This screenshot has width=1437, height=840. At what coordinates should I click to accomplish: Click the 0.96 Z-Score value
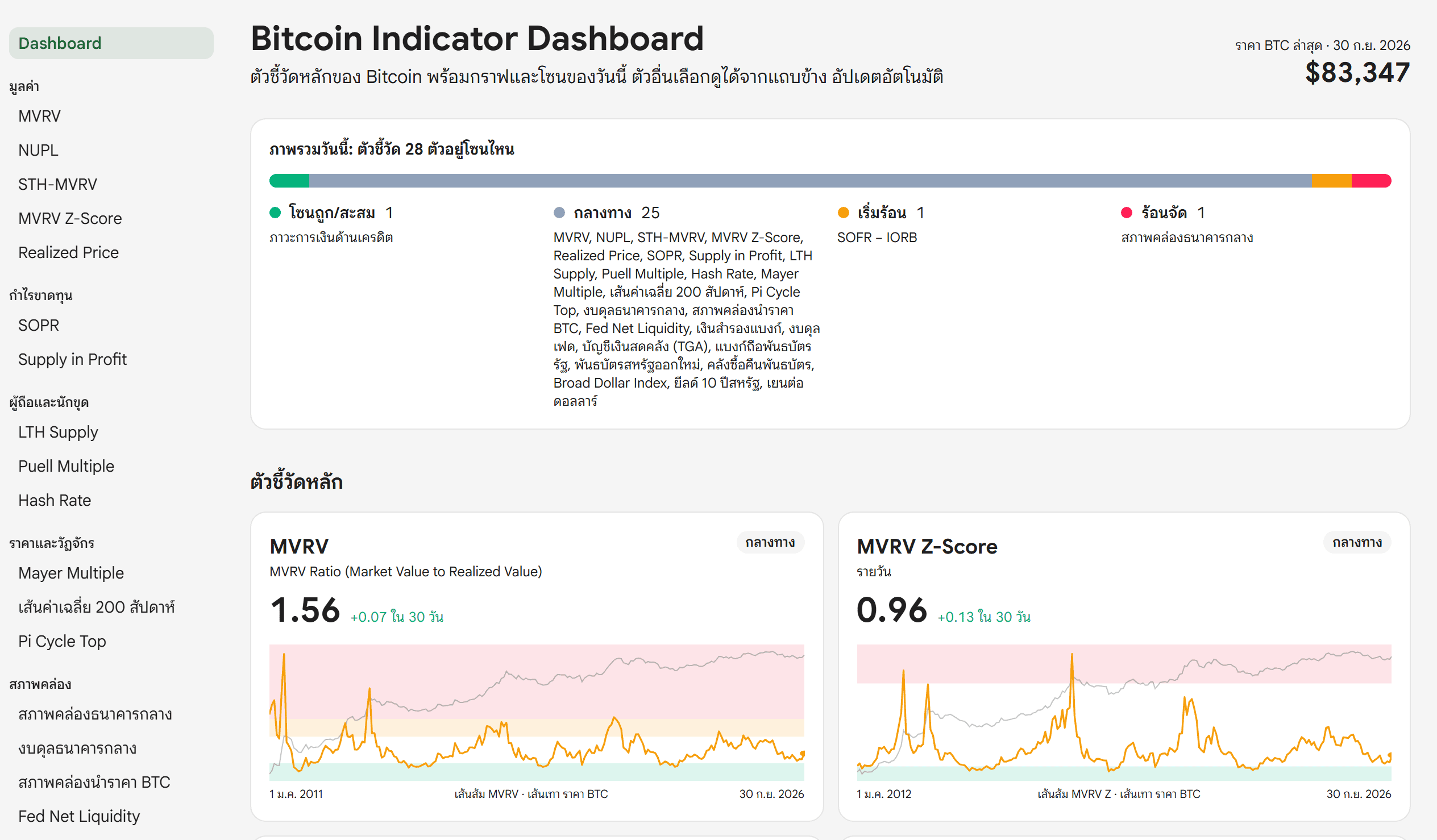[x=892, y=611]
